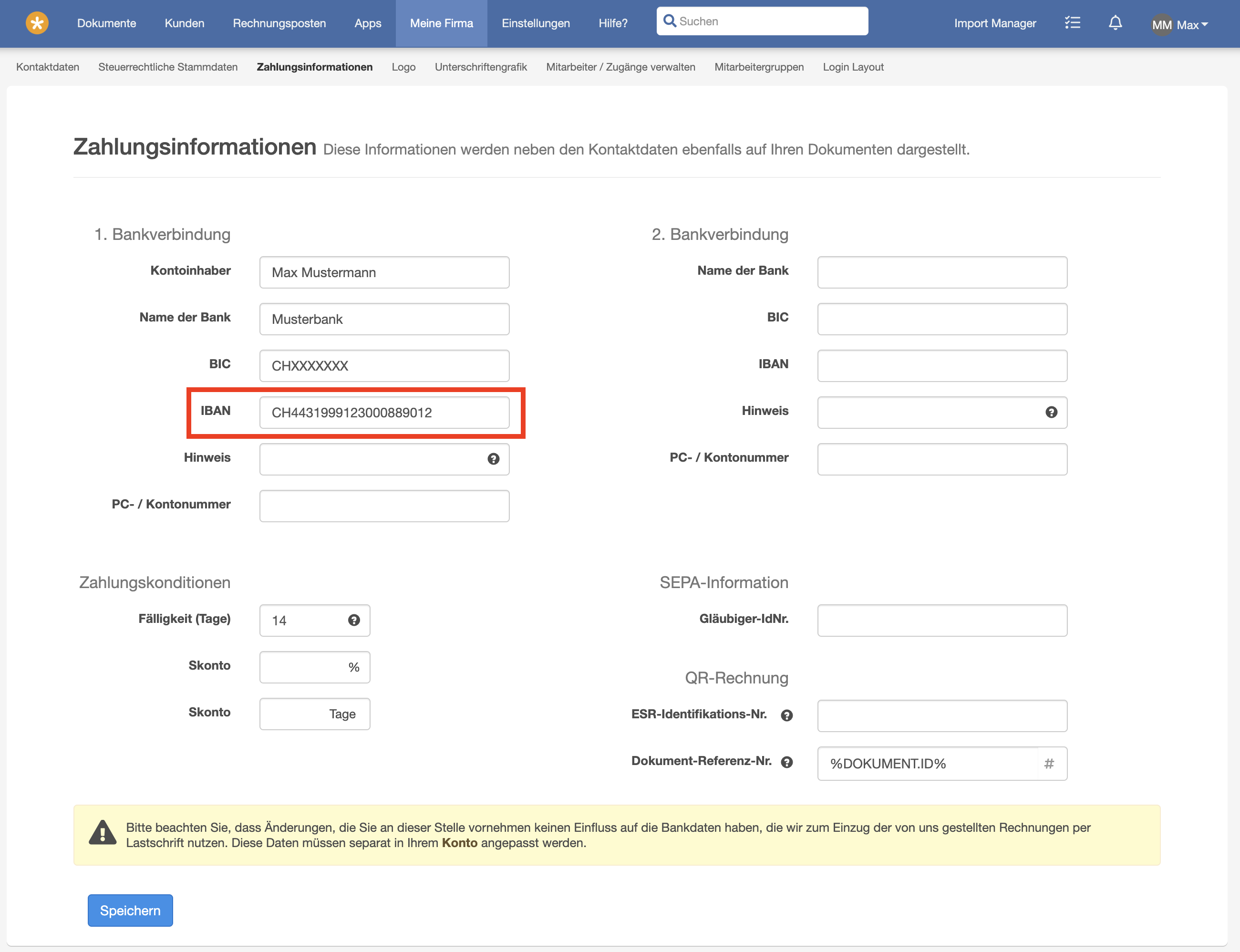Show help for Dokument-Referenz-Nr.
1240x952 pixels.
click(787, 762)
